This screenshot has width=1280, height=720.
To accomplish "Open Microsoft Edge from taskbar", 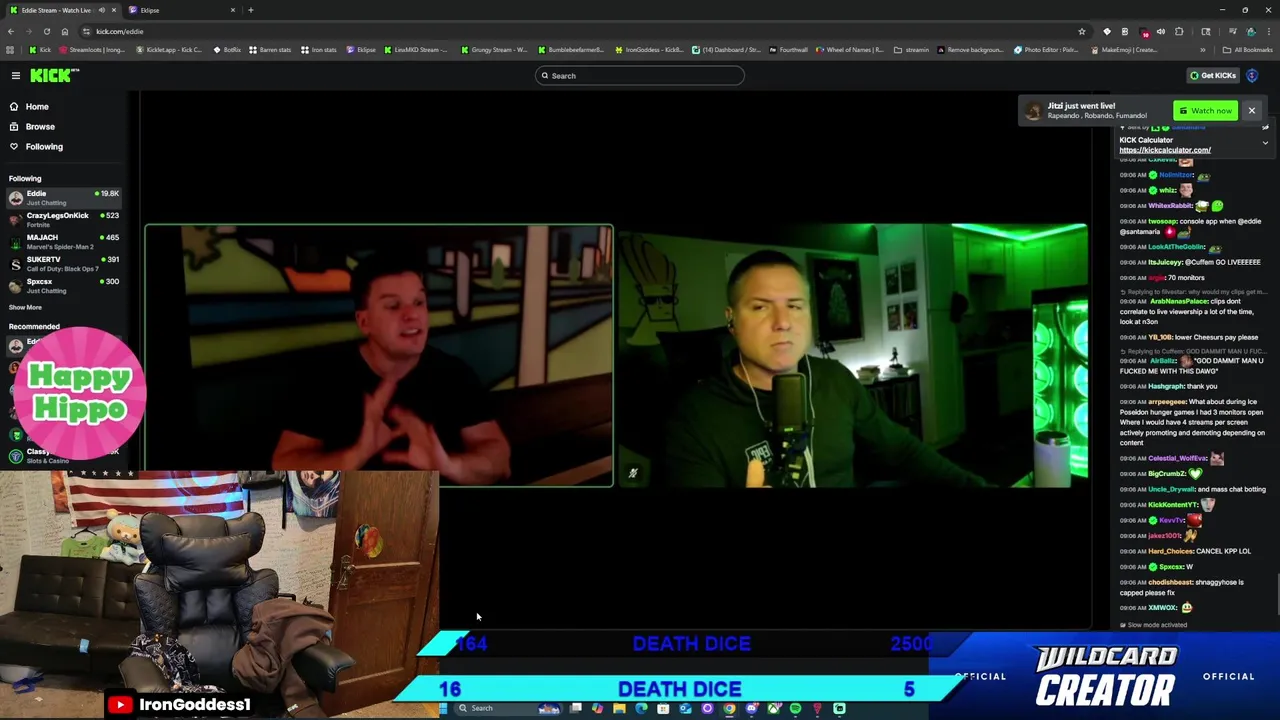I will coord(641,708).
